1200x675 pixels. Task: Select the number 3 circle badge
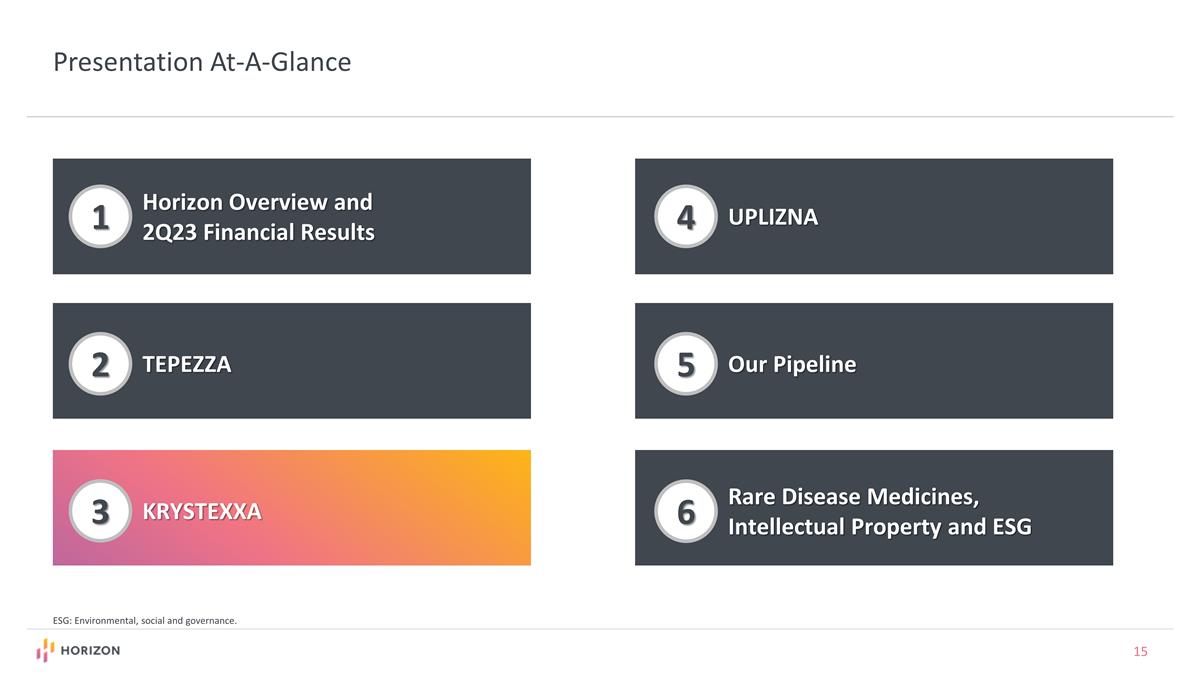(x=100, y=511)
